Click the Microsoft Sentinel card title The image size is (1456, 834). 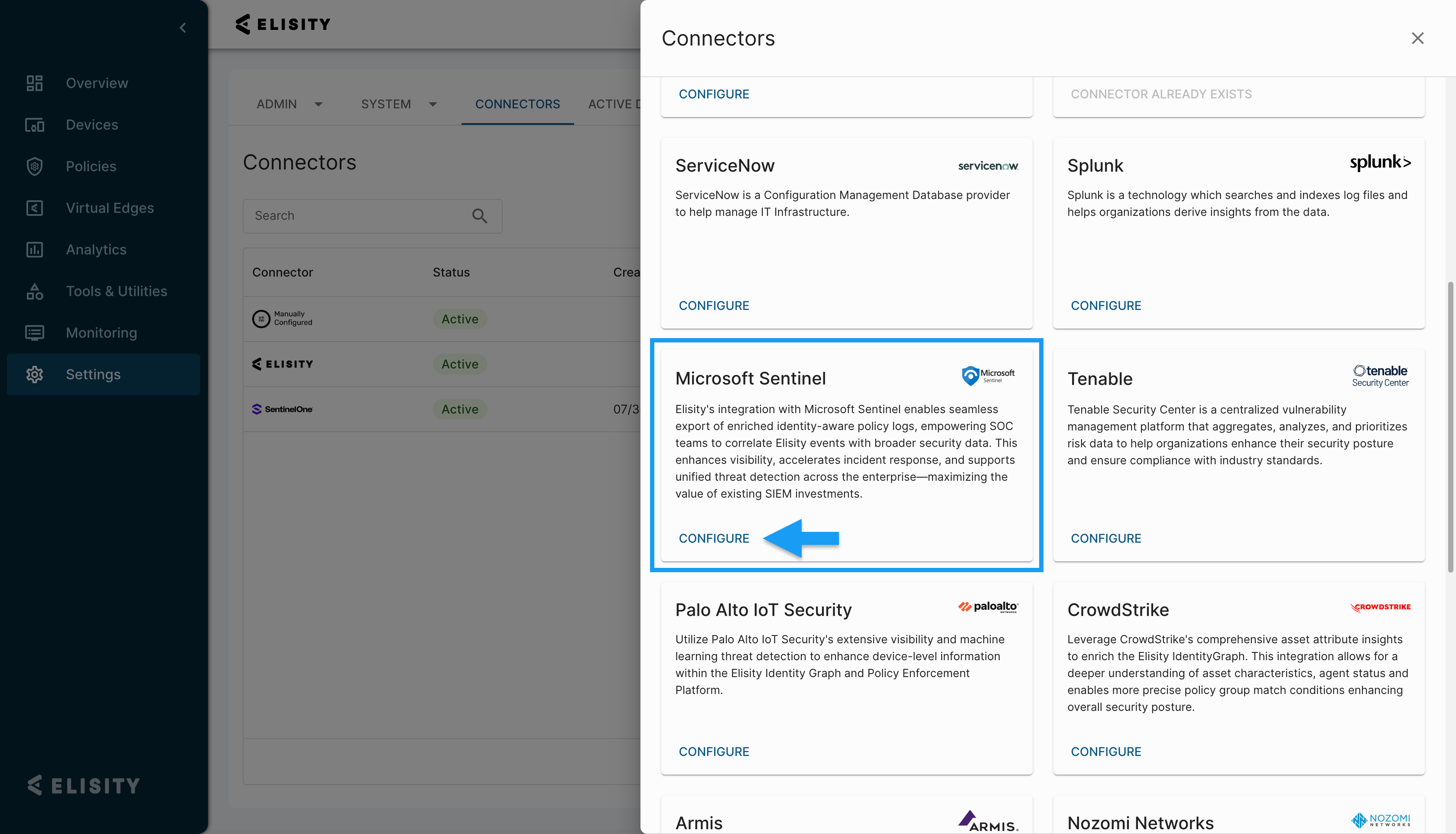point(751,378)
